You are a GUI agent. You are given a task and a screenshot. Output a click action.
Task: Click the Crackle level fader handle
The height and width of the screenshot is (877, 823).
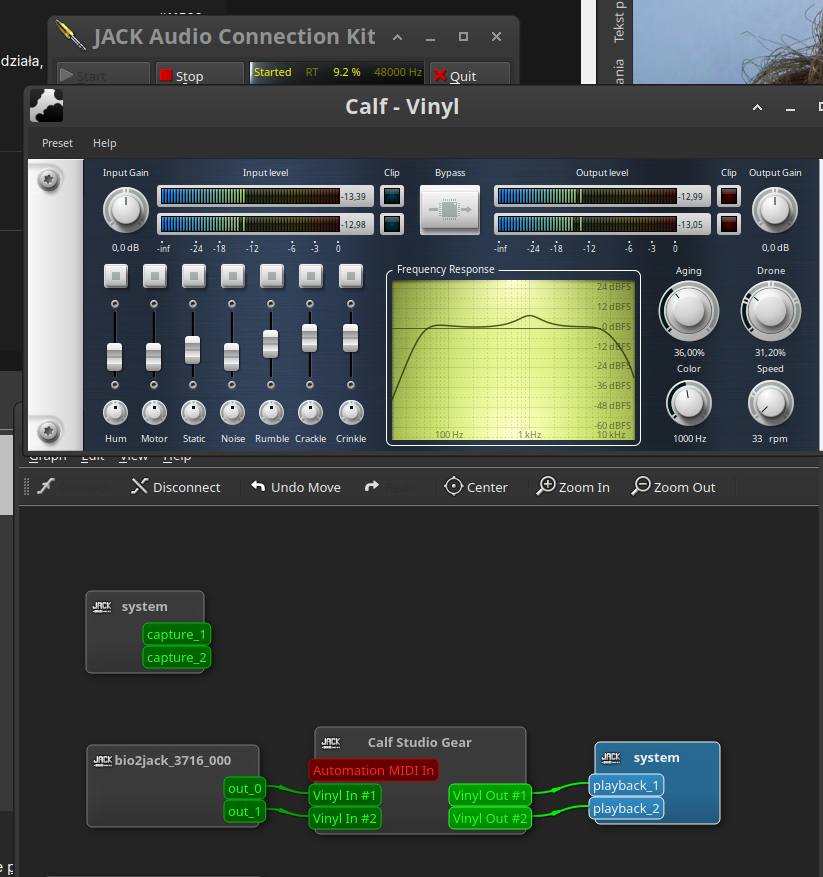[309, 338]
